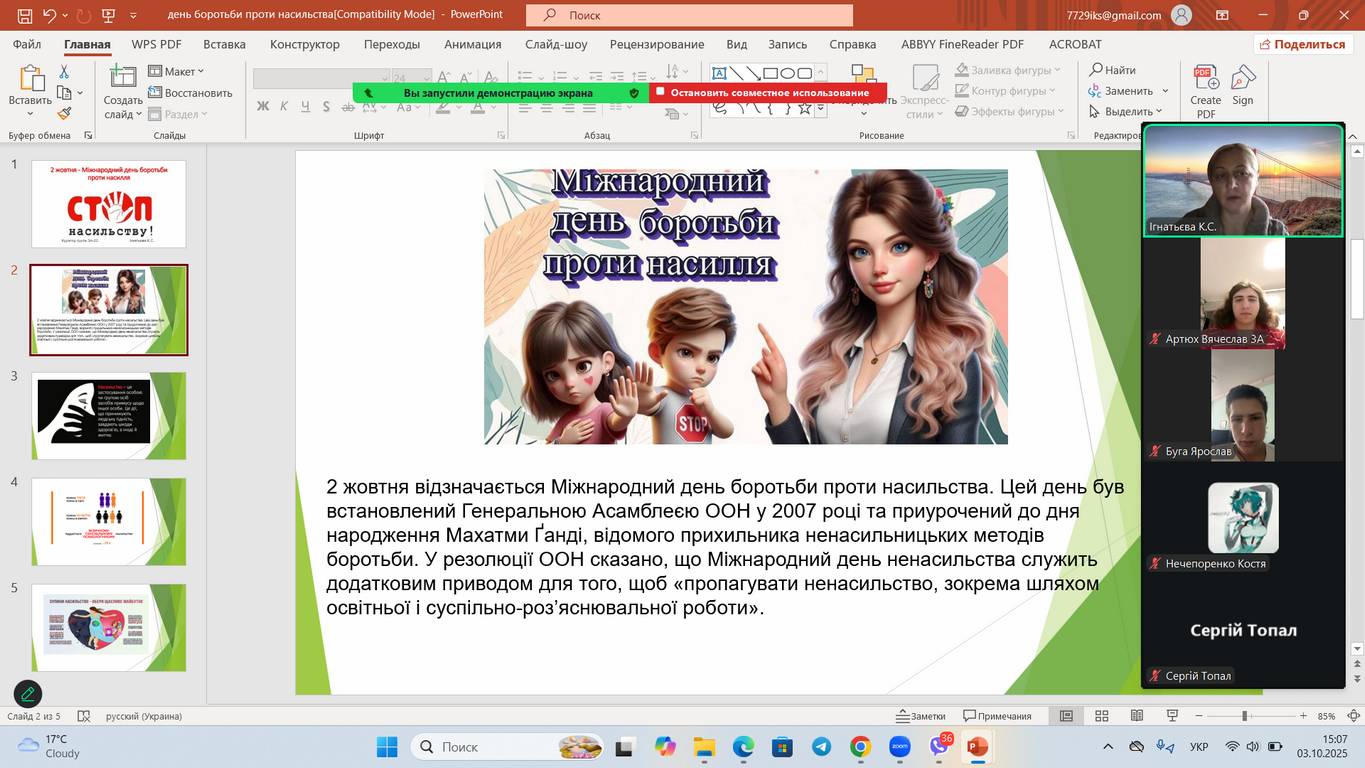
Task: Select the Format Painter brush icon
Action: (64, 114)
